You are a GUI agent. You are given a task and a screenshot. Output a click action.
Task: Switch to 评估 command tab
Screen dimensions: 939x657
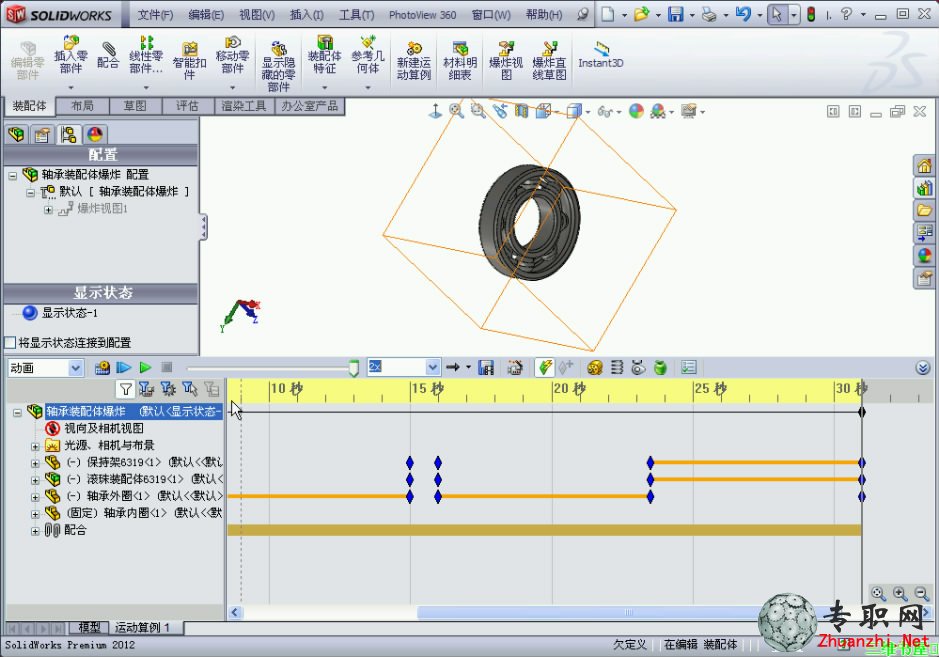(187, 106)
